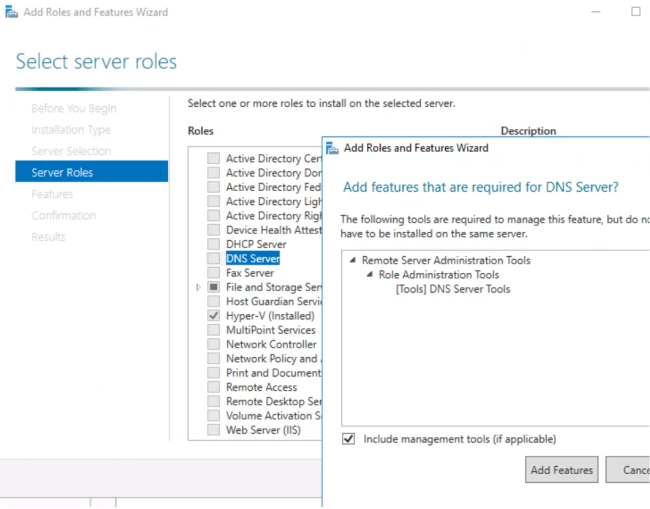The height and width of the screenshot is (509, 650).
Task: Click the Hyper-V (Installed) checkbox
Action: click(x=213, y=315)
